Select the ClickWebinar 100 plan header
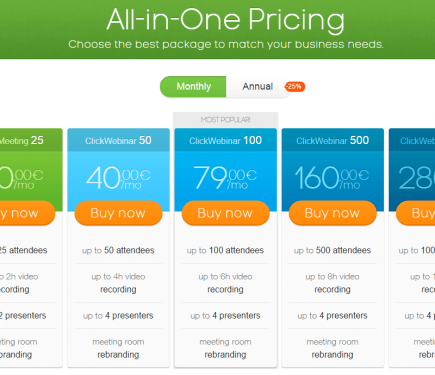Viewport: 435px width, 375px height. pos(225,140)
